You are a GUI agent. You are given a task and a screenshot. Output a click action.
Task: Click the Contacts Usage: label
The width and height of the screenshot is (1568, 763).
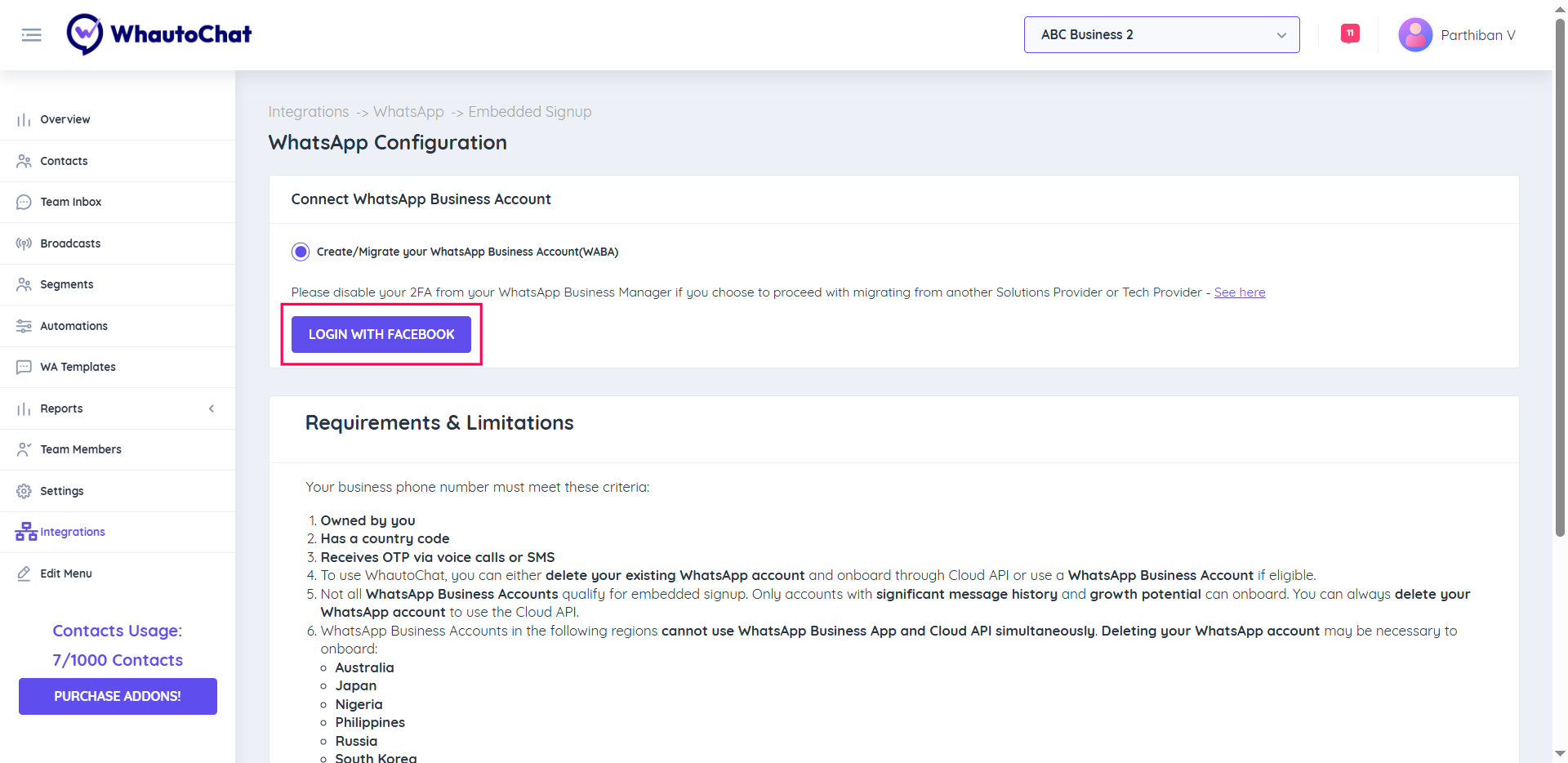pyautogui.click(x=118, y=631)
